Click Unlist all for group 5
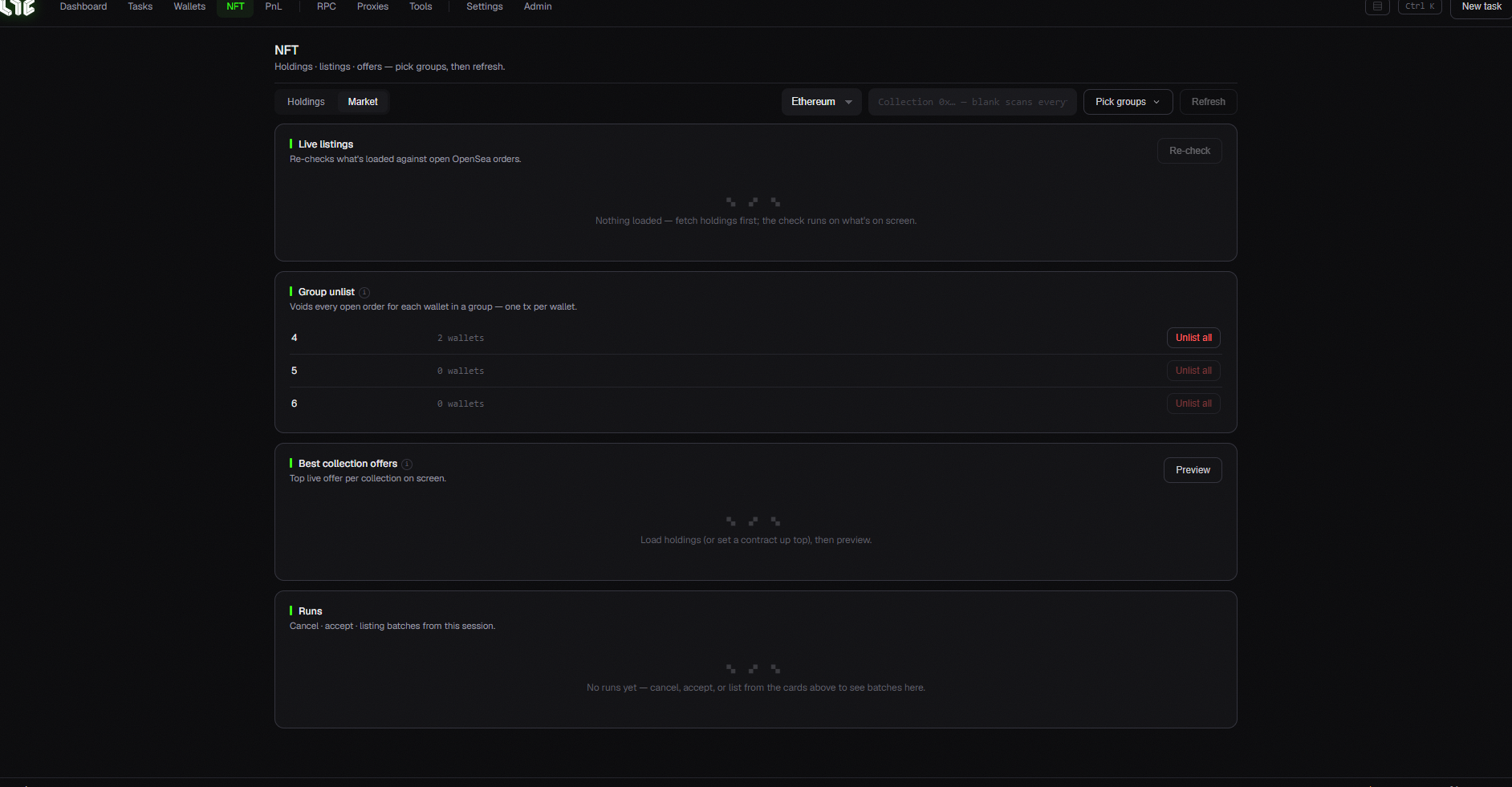 pyautogui.click(x=1193, y=371)
